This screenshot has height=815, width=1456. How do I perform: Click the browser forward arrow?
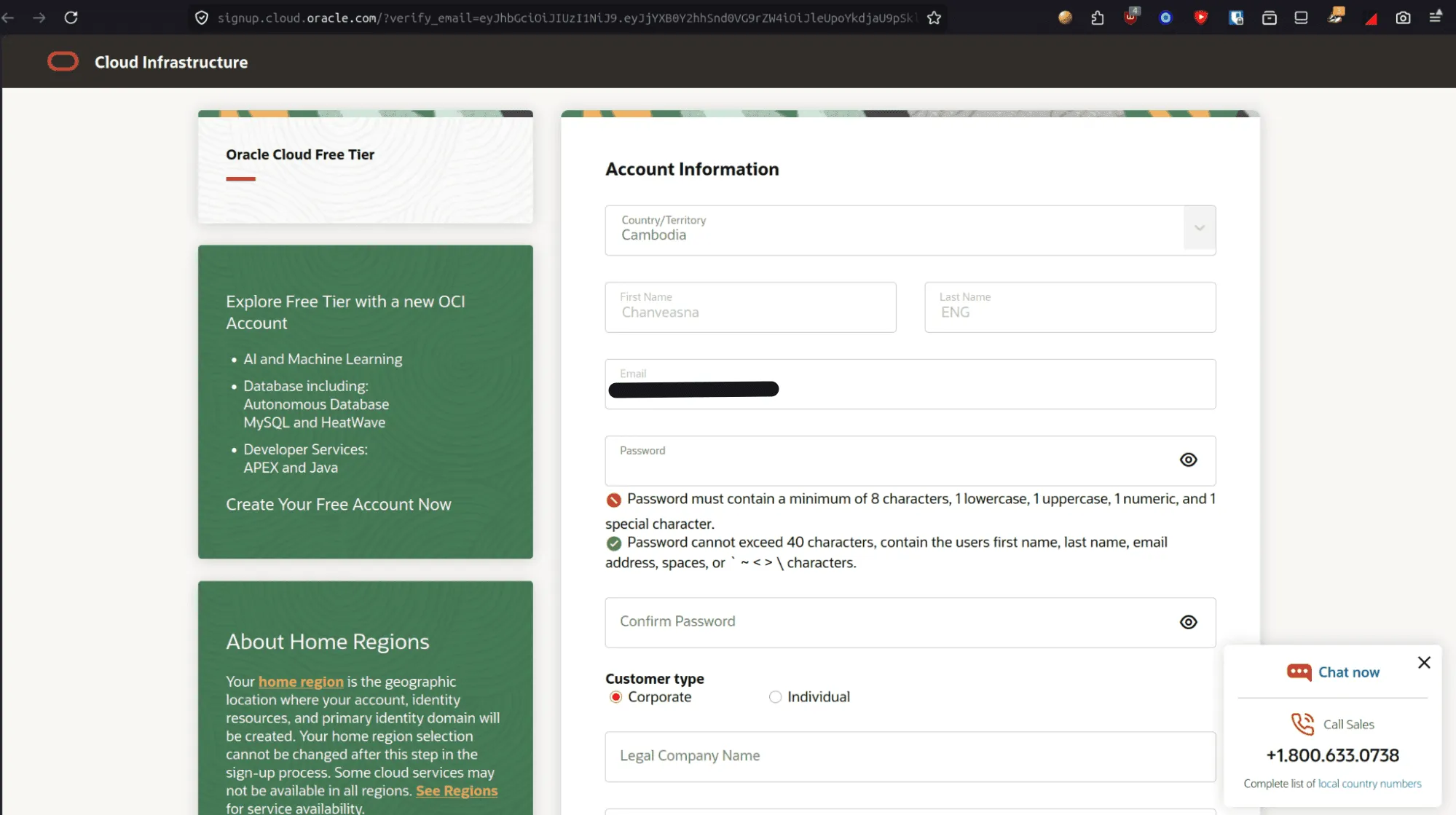39,17
